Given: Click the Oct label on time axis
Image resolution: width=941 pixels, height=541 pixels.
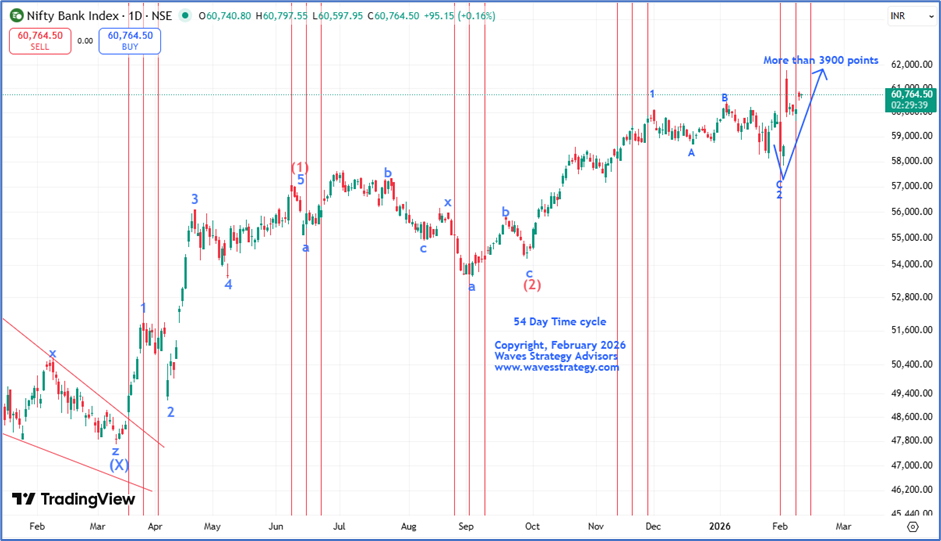Looking at the screenshot, I should tap(532, 527).
